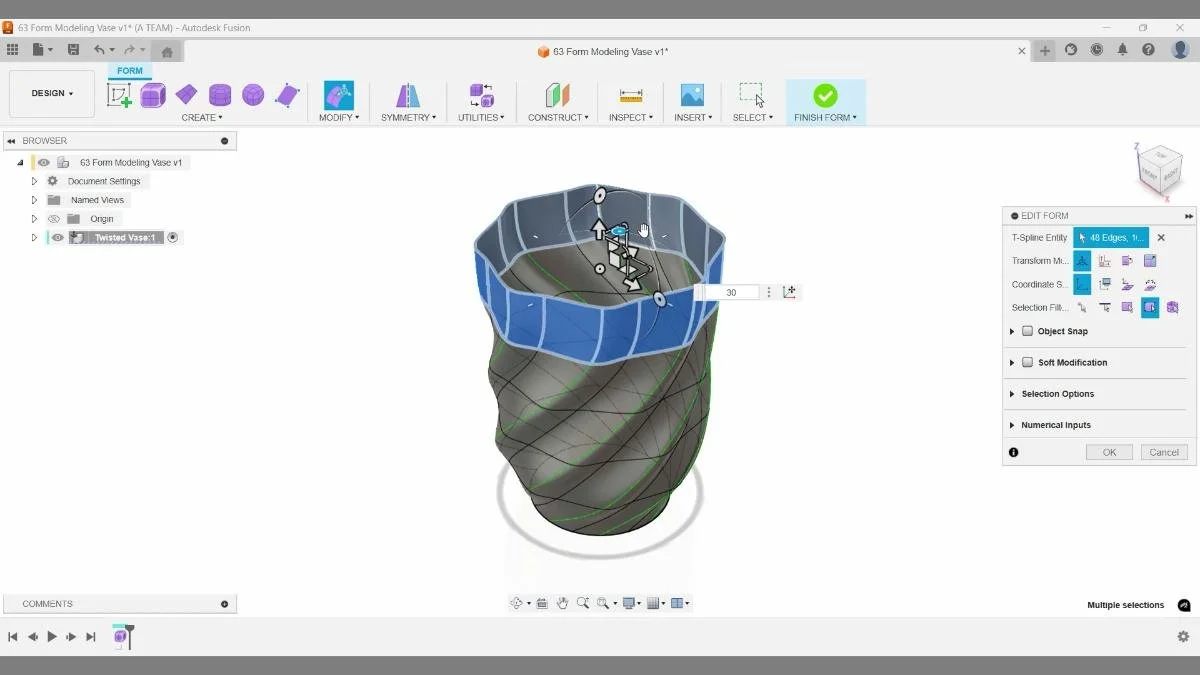Enable the Object Snap checkbox

[1028, 331]
